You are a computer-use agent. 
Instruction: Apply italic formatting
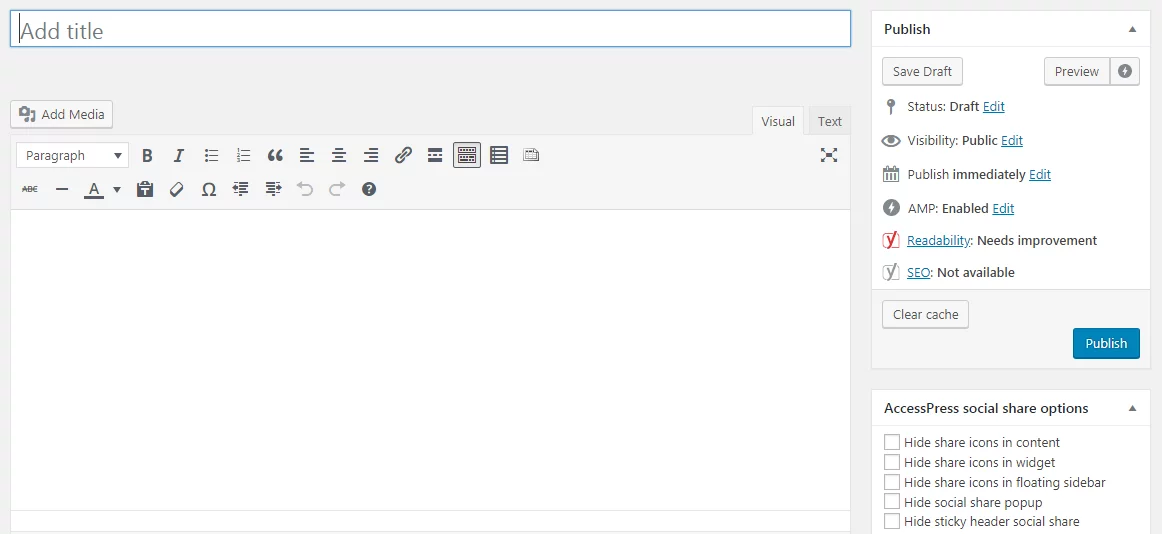tap(179, 155)
